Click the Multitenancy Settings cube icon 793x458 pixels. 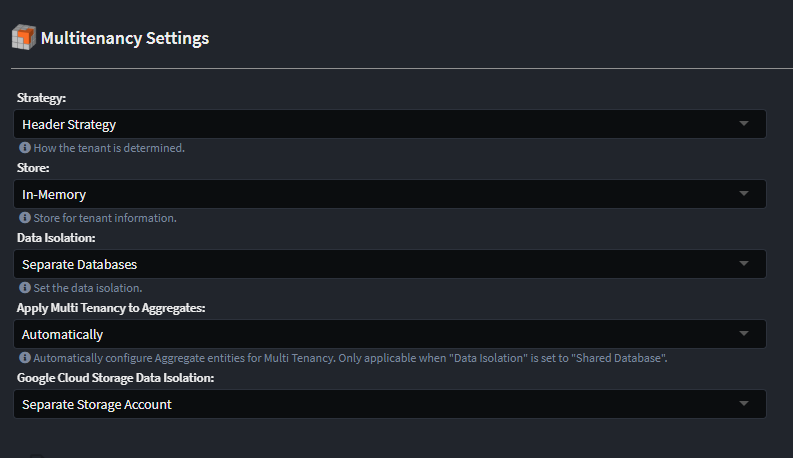[x=24, y=38]
